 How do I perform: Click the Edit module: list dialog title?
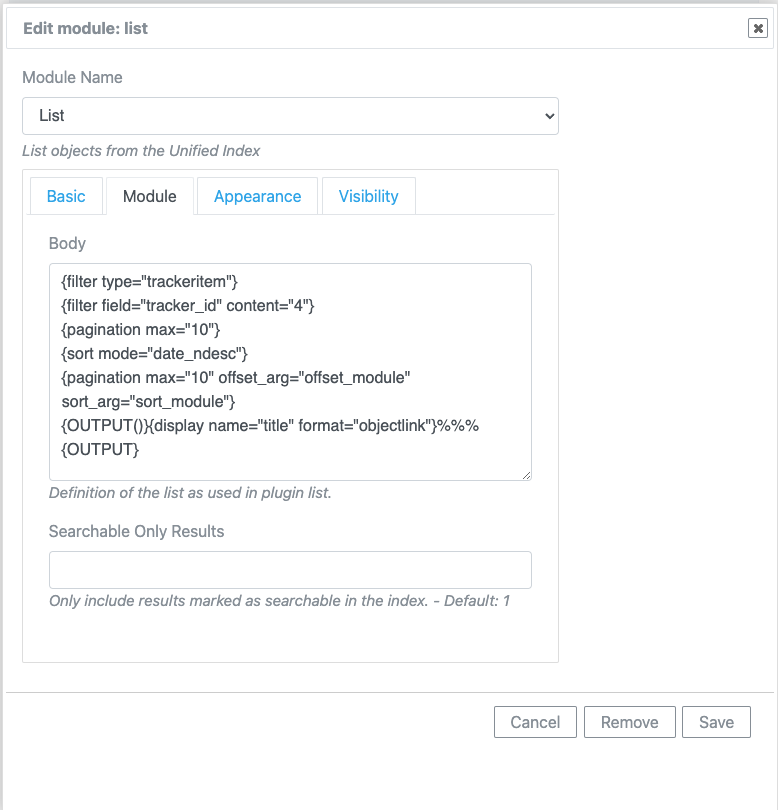(85, 28)
